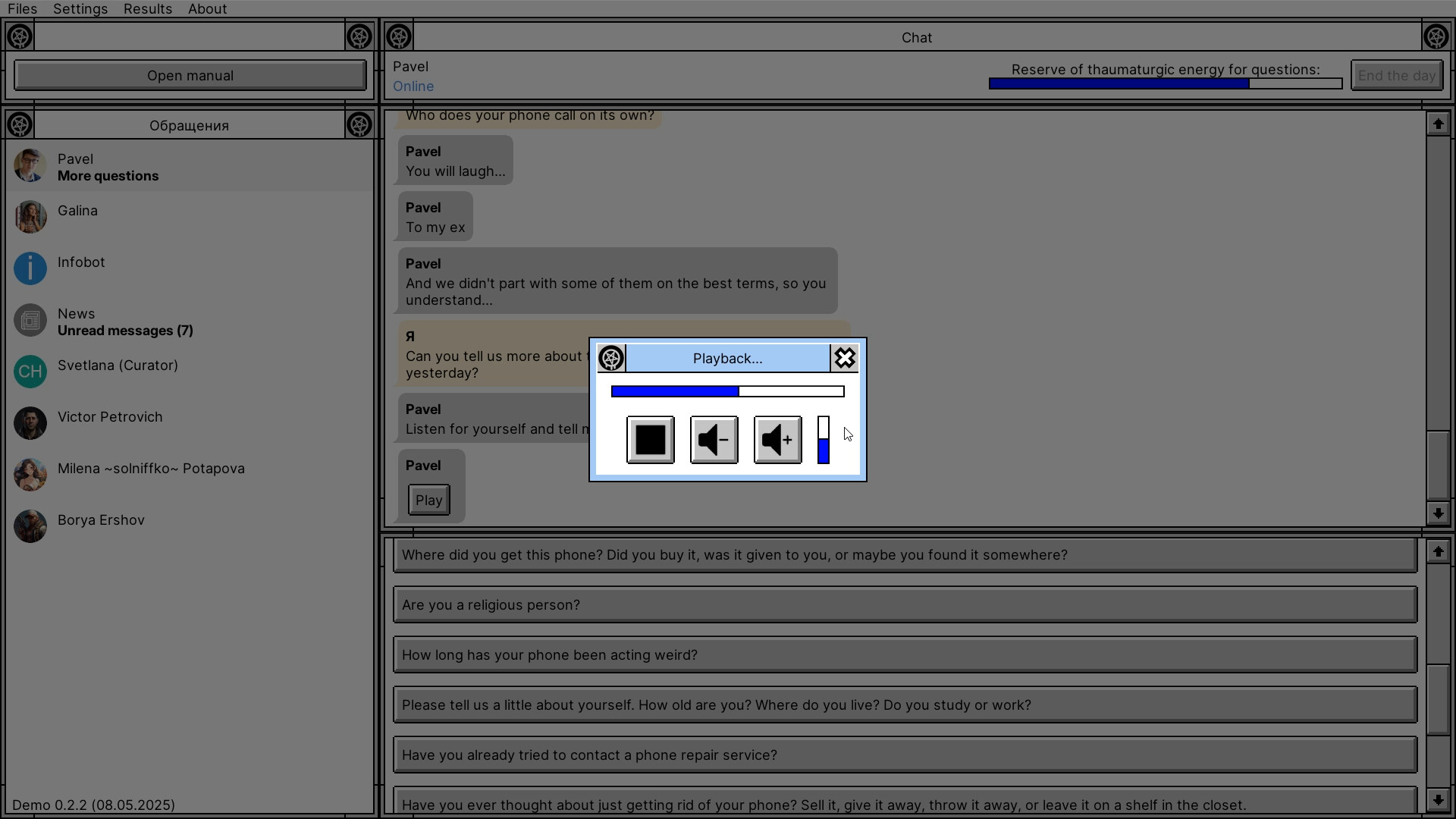
Task: Open the Files menu
Action: [22, 8]
